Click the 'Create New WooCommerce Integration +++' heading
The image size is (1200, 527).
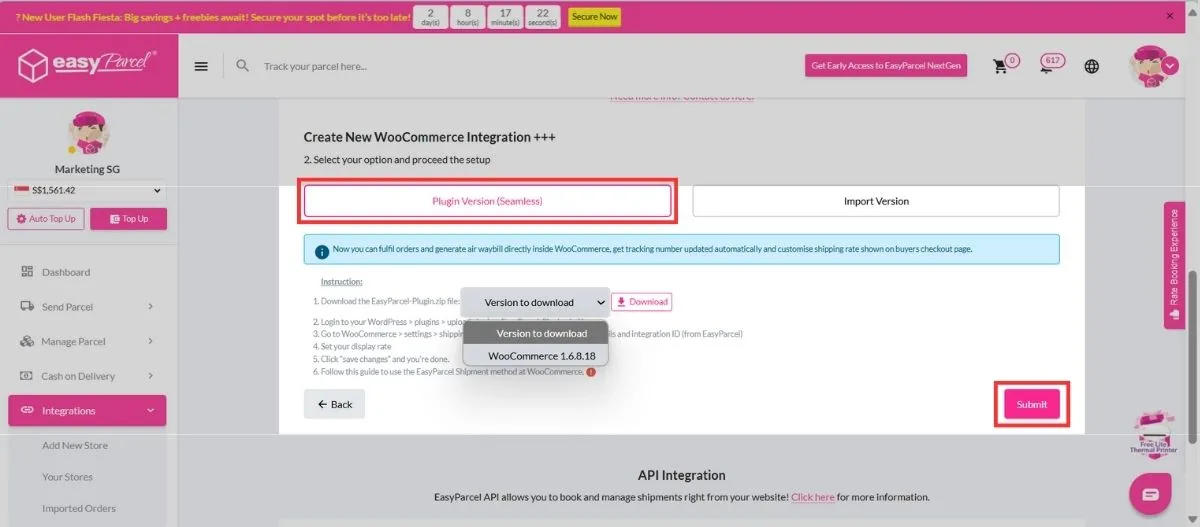pyautogui.click(x=430, y=137)
